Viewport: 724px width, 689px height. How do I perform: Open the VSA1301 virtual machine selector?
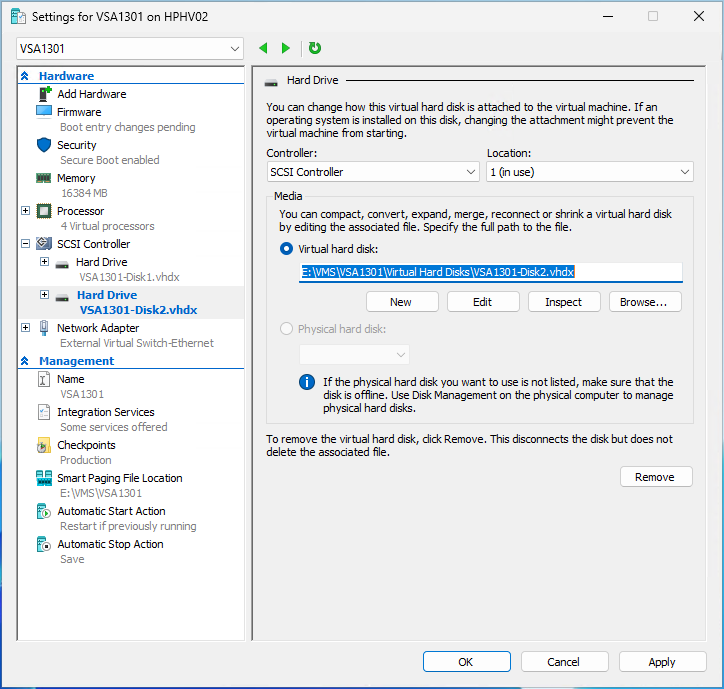click(130, 49)
